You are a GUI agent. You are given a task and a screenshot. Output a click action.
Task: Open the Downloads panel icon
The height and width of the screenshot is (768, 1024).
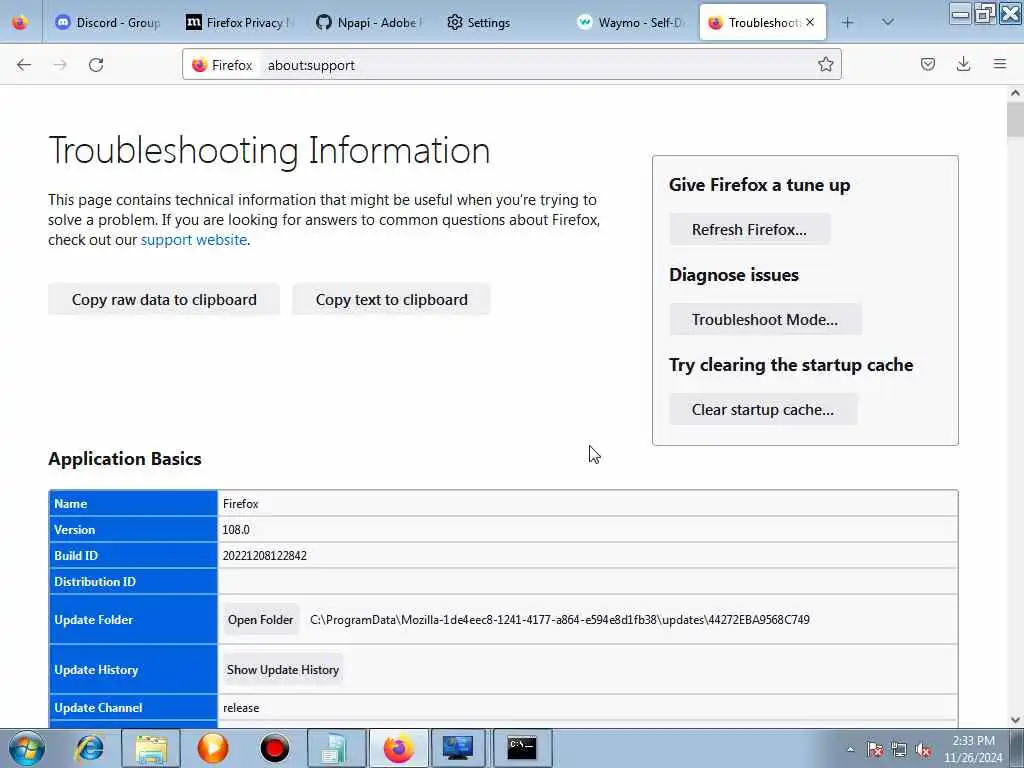pos(963,64)
